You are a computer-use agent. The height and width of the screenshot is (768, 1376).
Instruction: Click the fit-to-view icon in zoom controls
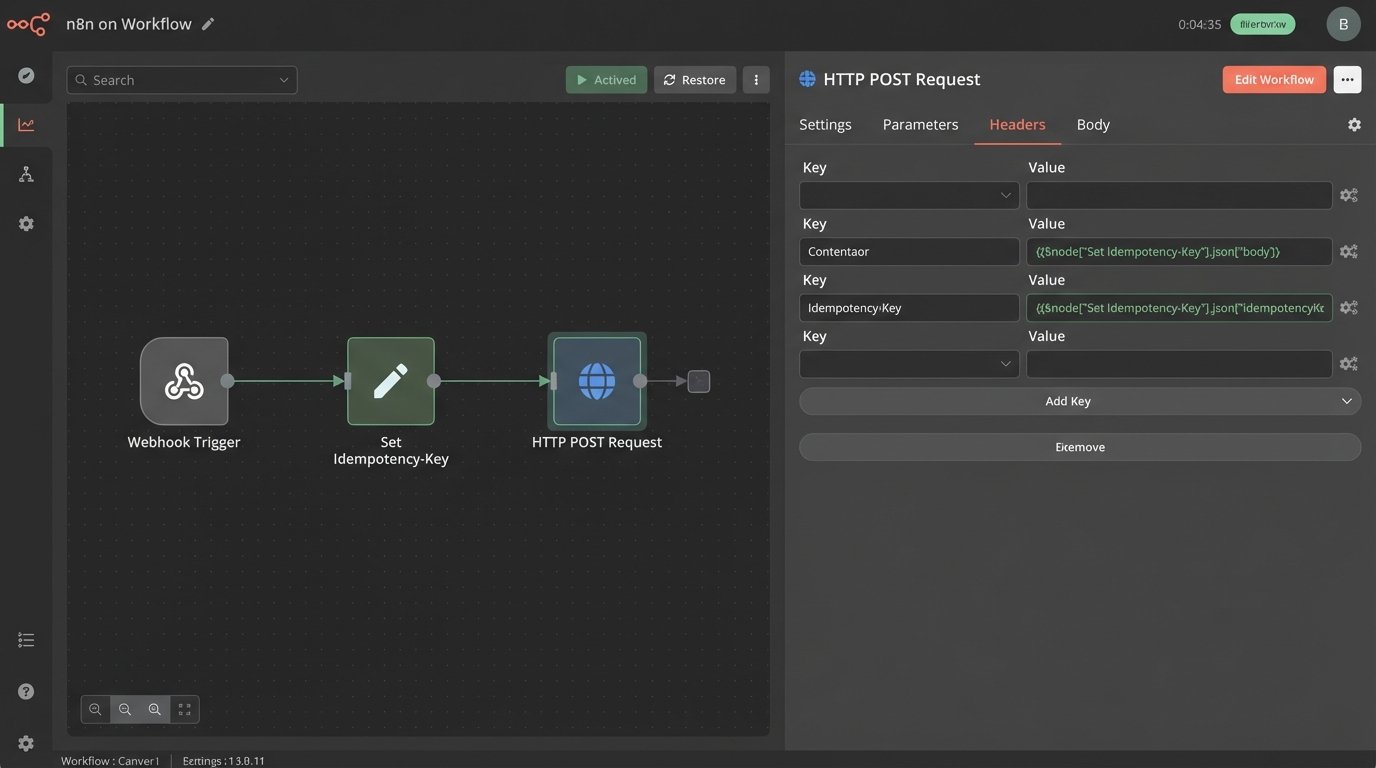[184, 709]
